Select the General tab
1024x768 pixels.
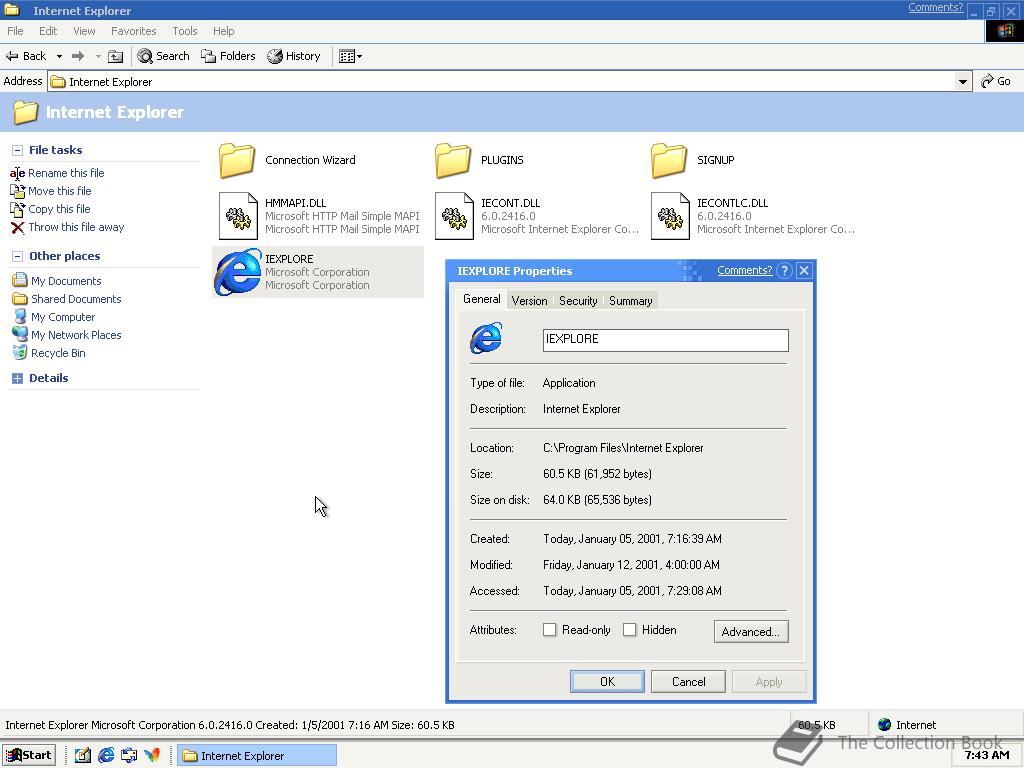(x=481, y=299)
